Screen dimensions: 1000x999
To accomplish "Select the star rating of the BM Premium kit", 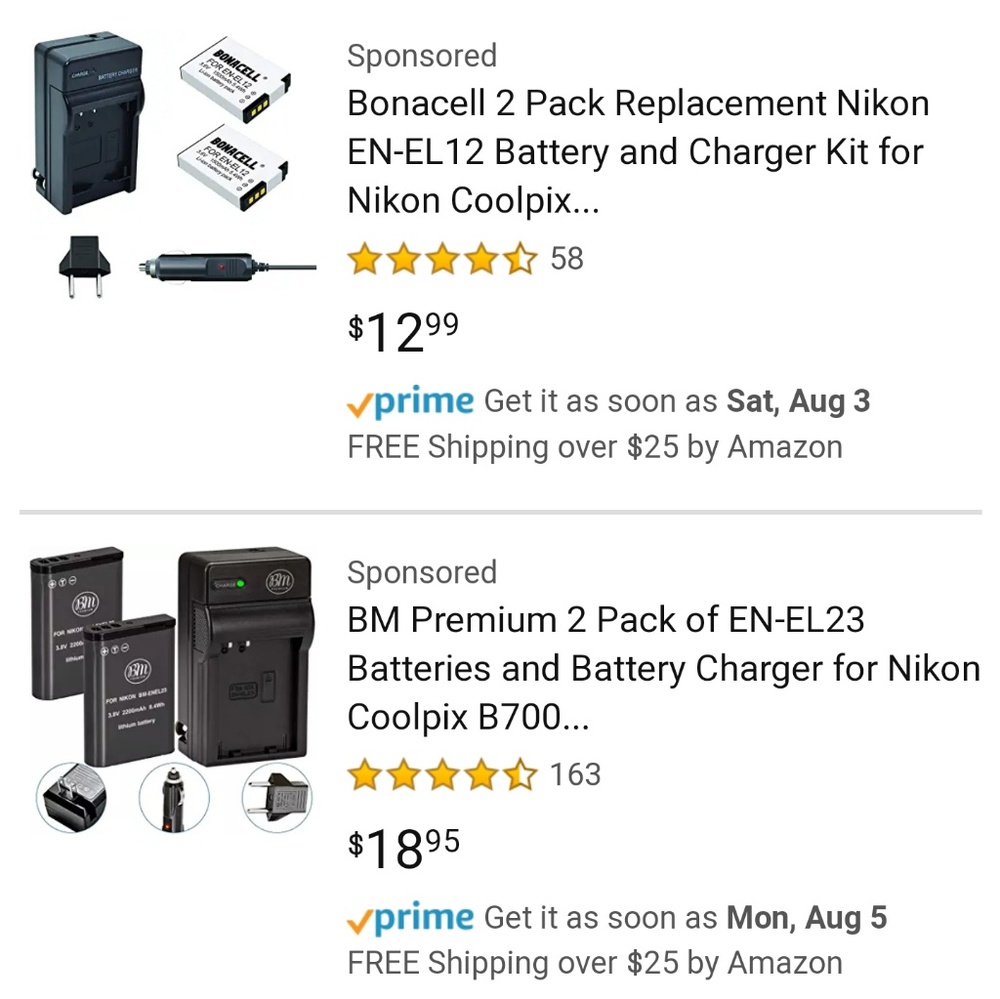I will click(440, 774).
